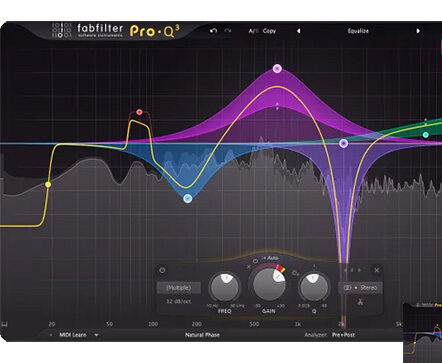Click the small Pro-Q thumbnail in the bottom corner

423,333
